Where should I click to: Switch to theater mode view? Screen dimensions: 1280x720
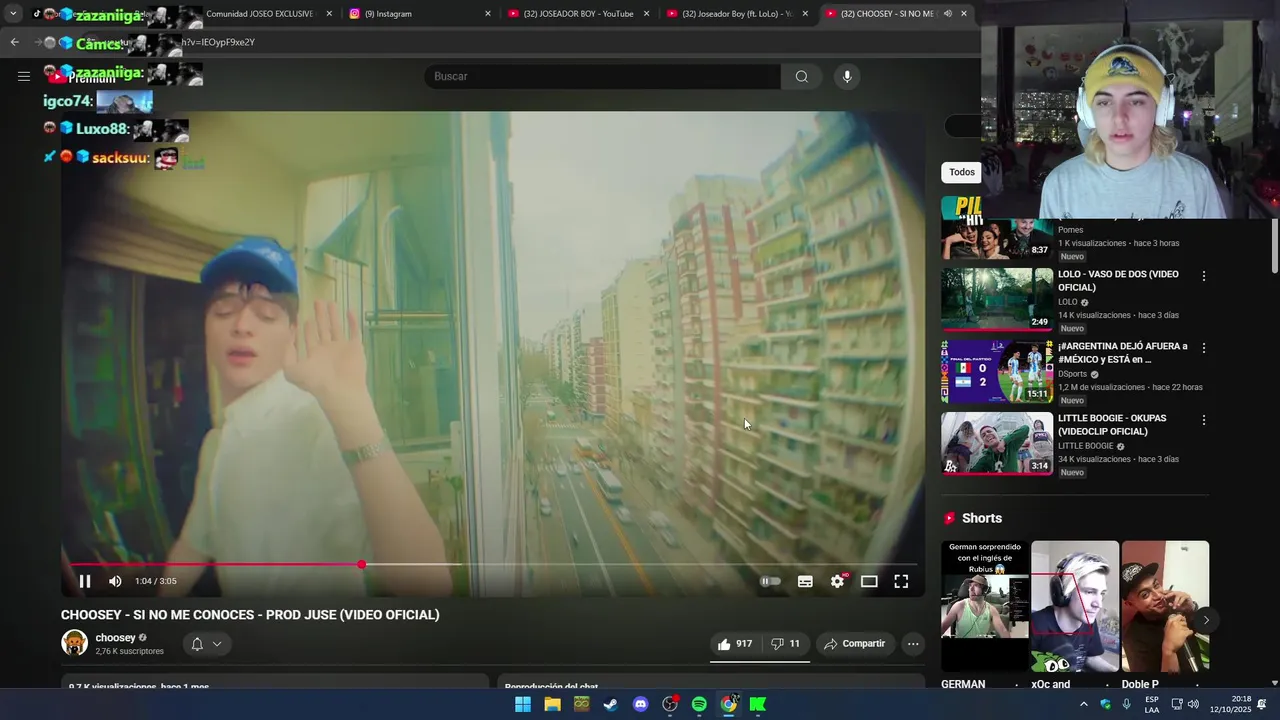click(x=869, y=581)
